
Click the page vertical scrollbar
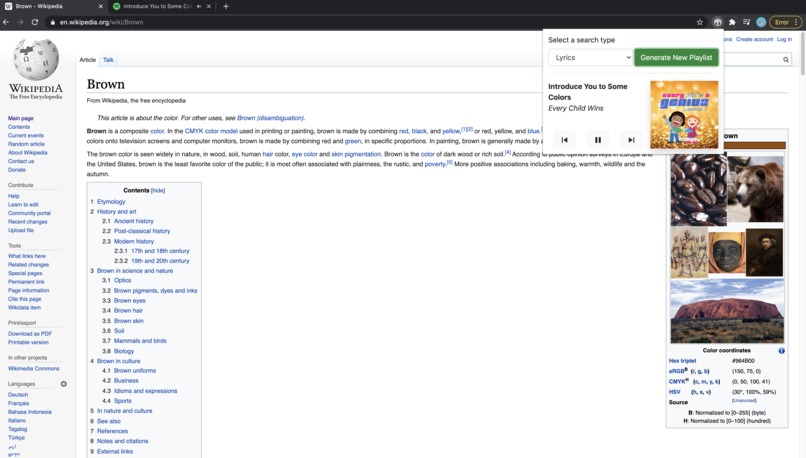(802, 53)
